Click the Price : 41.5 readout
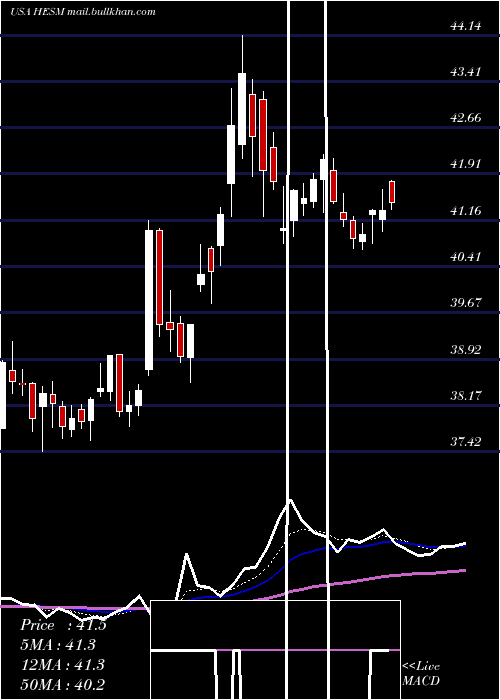Viewport: 500px width, 700px height. 63,625
